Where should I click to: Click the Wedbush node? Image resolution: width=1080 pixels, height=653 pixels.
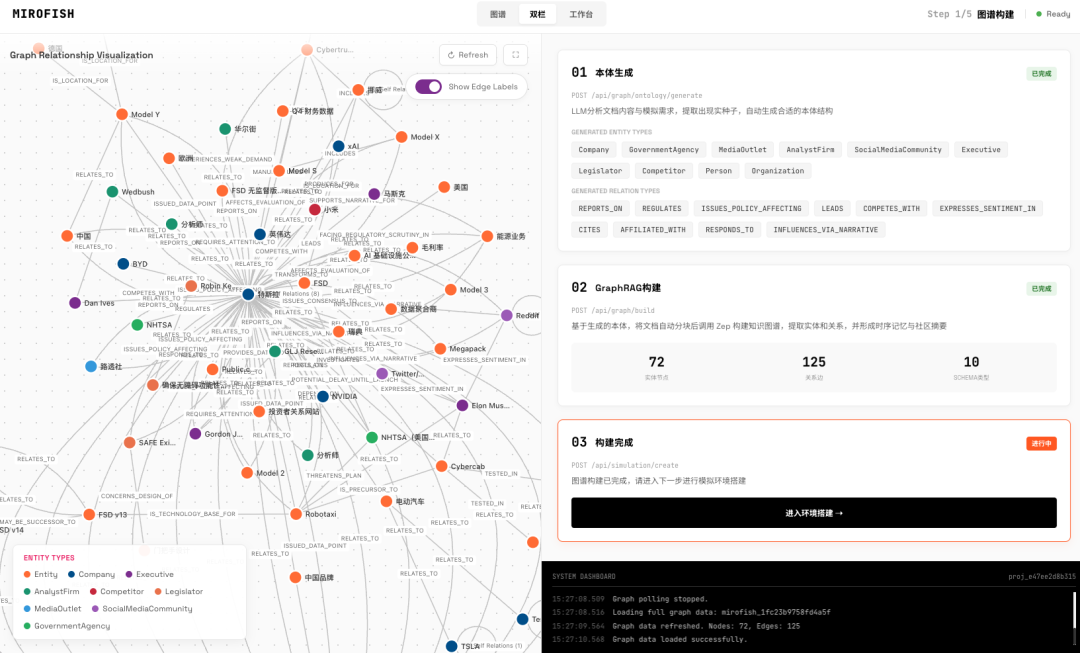[112, 191]
